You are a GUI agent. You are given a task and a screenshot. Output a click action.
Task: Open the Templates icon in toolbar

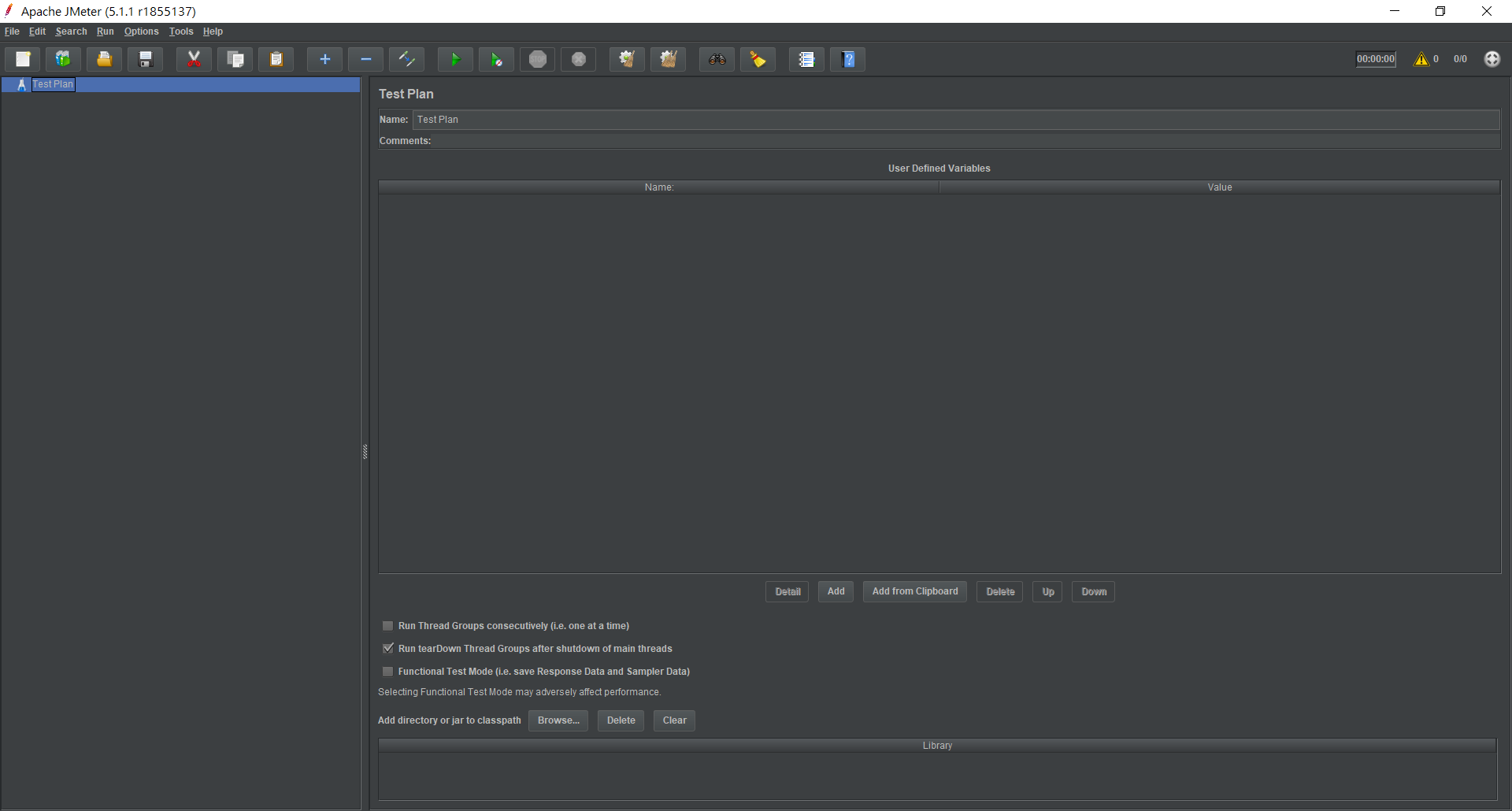click(63, 59)
